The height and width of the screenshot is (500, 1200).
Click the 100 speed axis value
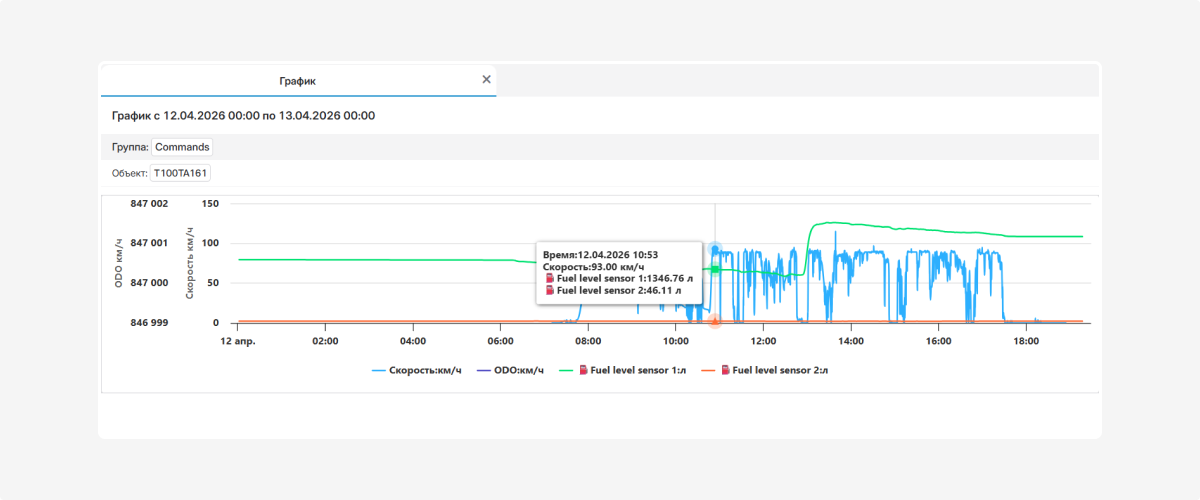pos(210,243)
